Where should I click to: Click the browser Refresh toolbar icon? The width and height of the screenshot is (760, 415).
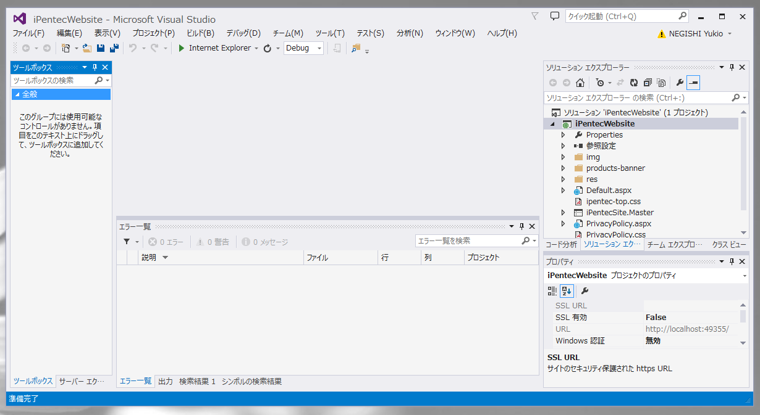click(267, 48)
